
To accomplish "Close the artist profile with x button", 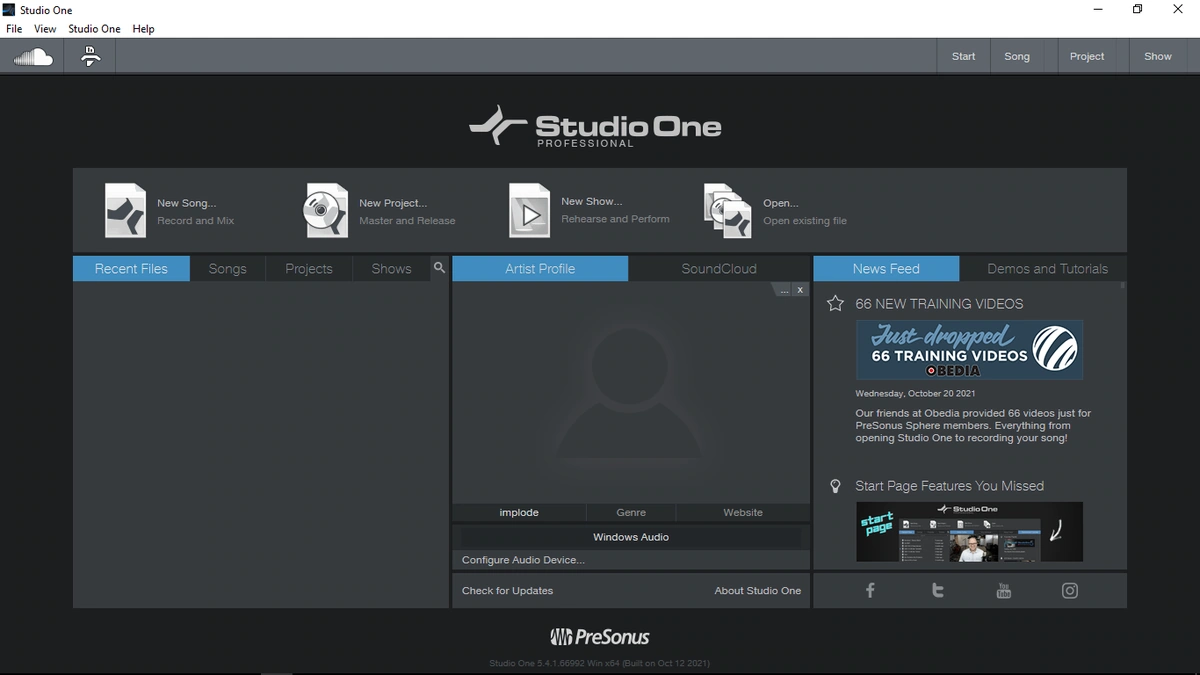I will pos(800,290).
